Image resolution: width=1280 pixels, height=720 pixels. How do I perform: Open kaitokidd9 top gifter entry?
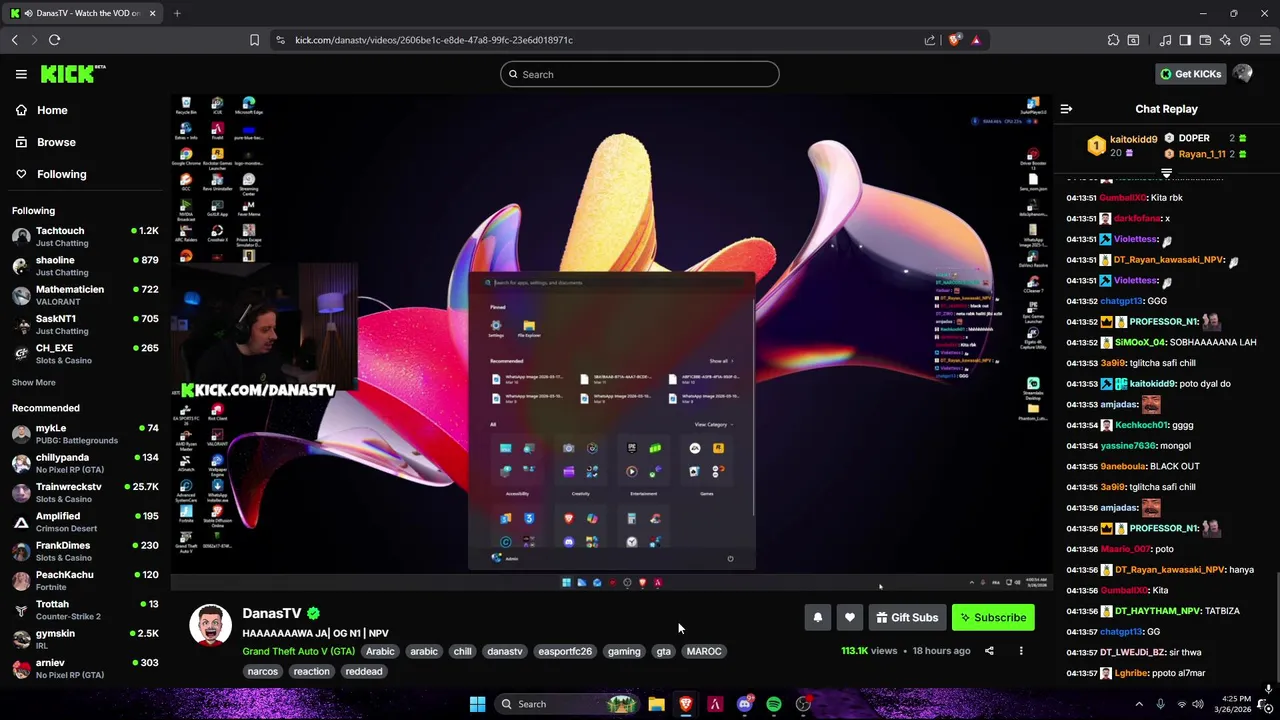point(1122,146)
